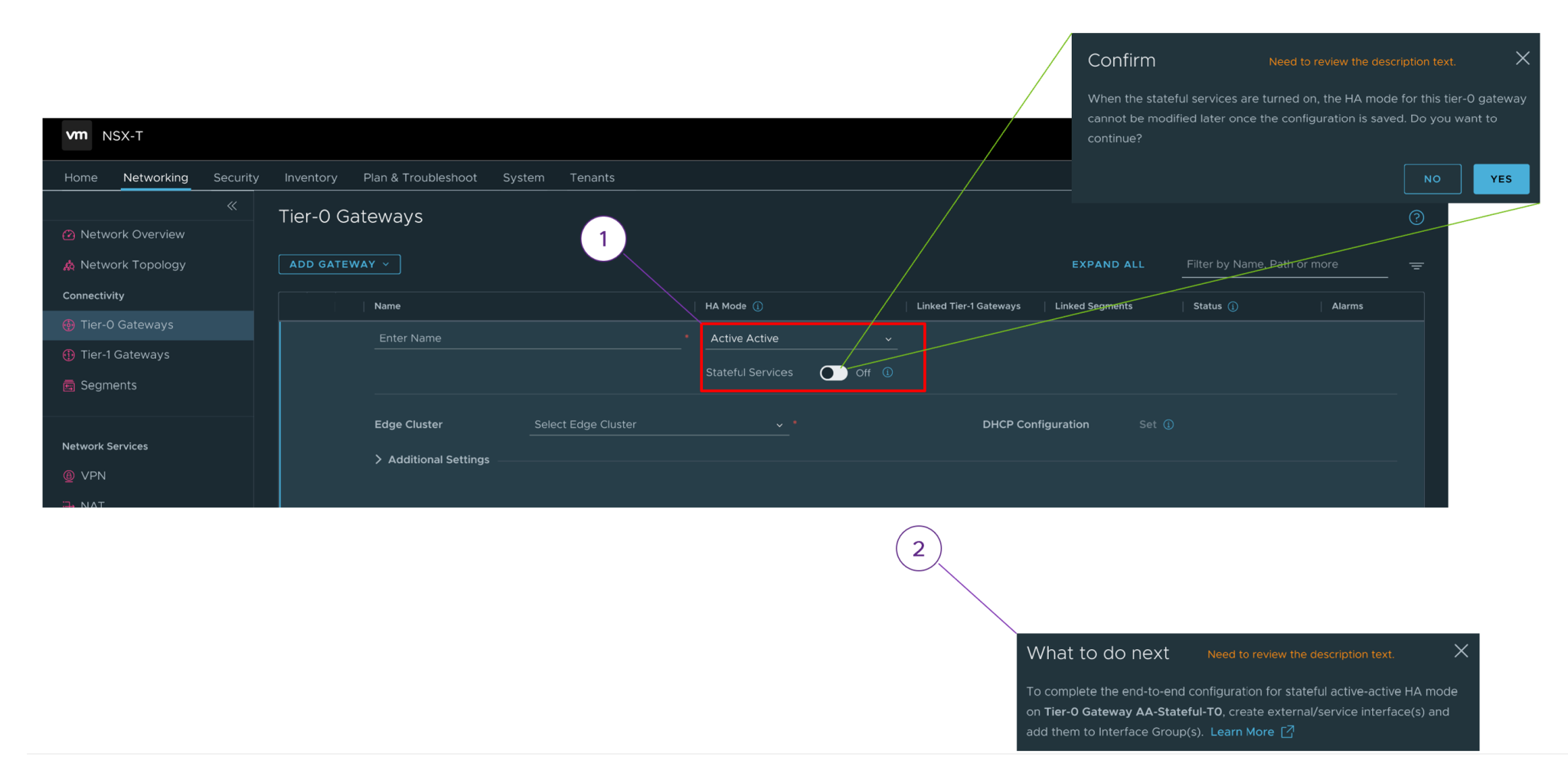This screenshot has width=1568, height=770.
Task: Open the filter options icon beside search
Action: coord(1416,266)
